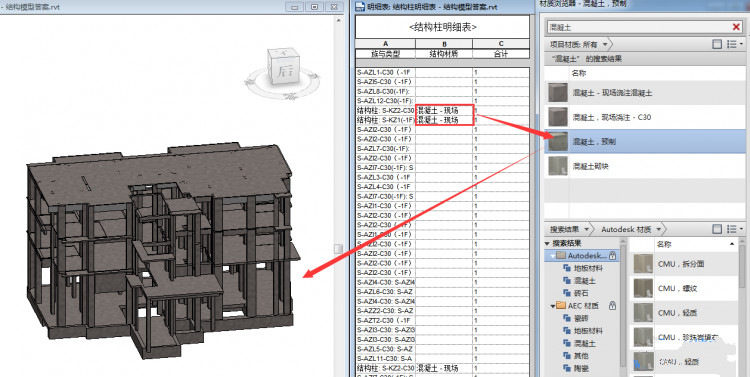
Task: Select schedule row S-AZL6-C30: S-AZ
Action: click(x=442, y=292)
